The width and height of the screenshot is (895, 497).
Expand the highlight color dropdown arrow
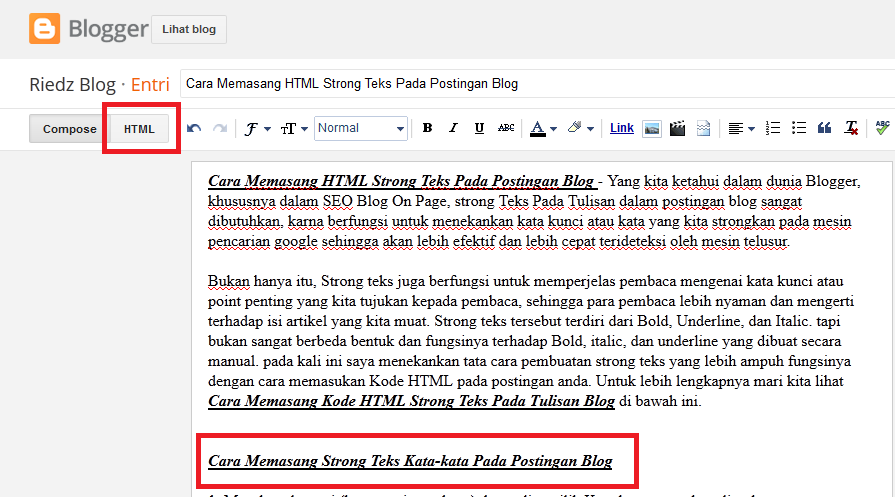[x=591, y=130]
